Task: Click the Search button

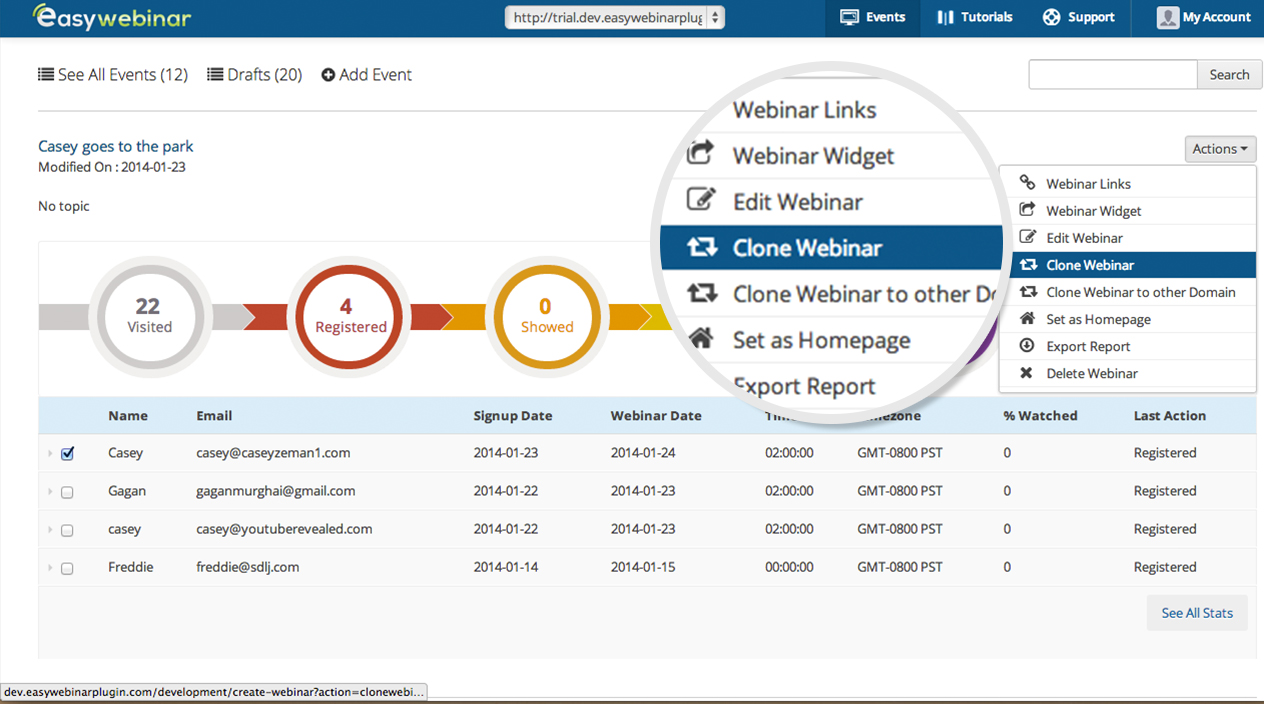Action: [1229, 74]
